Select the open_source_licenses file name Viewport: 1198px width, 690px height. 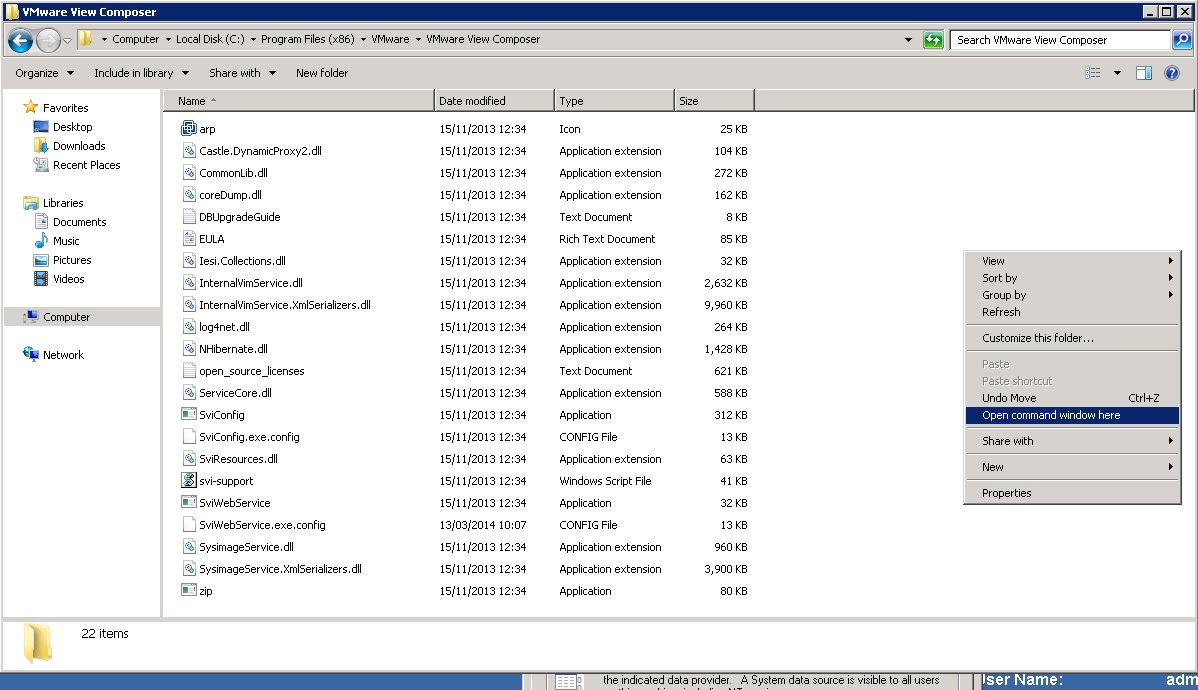point(251,371)
